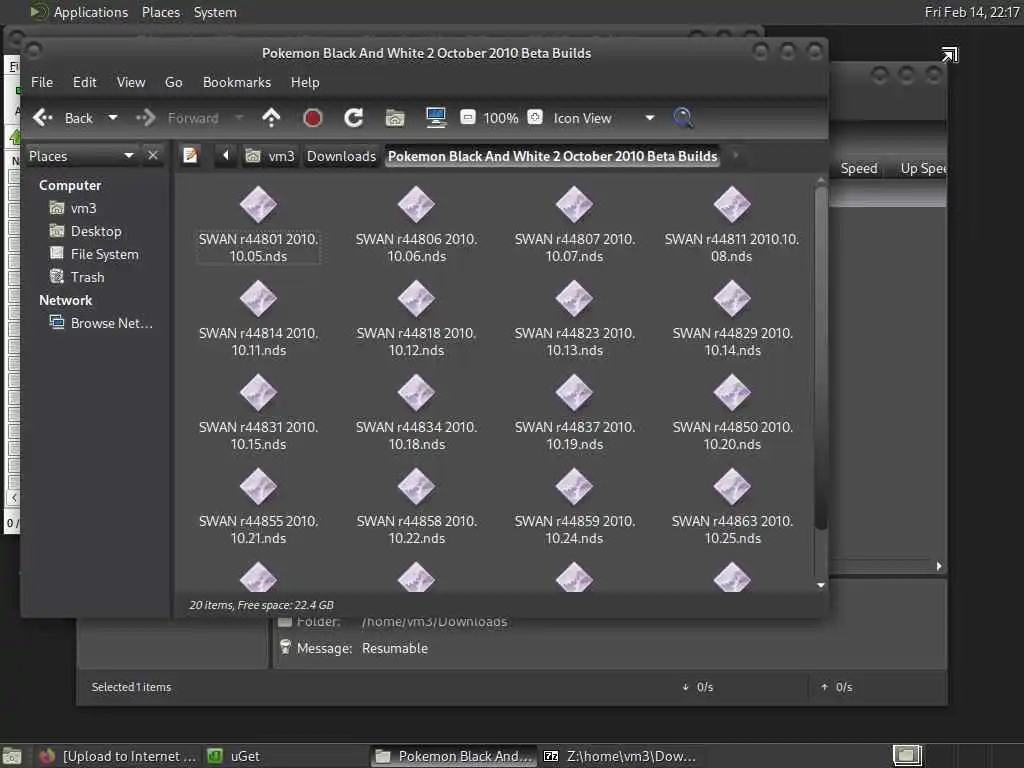
Task: Open the Help menu
Action: (305, 82)
